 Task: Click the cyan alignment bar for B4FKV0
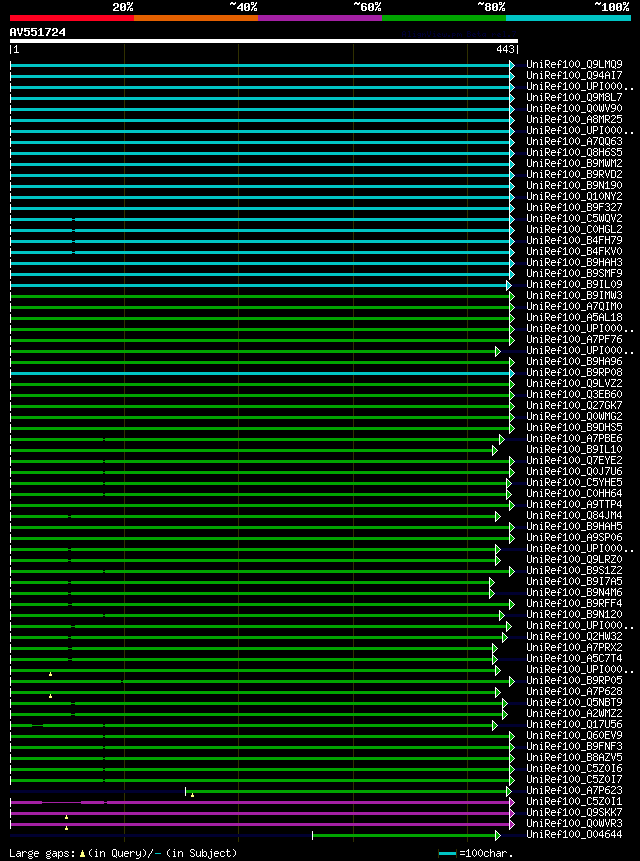click(x=260, y=252)
